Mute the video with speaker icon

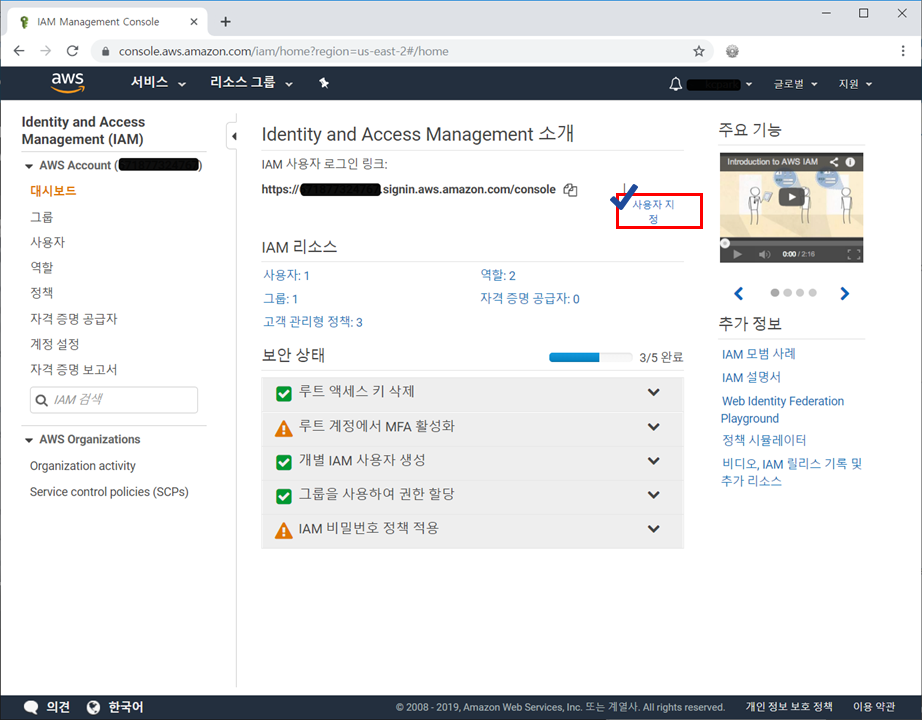(764, 254)
